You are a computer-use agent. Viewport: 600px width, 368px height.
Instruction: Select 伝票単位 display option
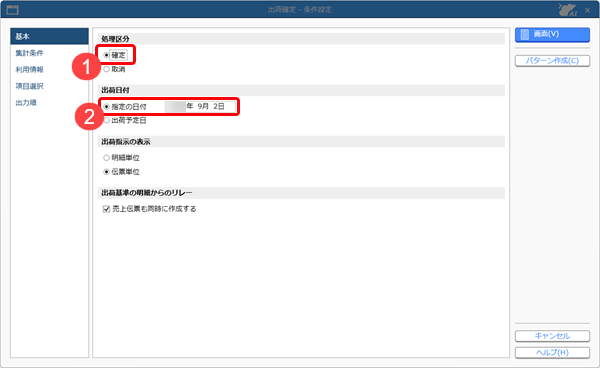click(x=106, y=172)
